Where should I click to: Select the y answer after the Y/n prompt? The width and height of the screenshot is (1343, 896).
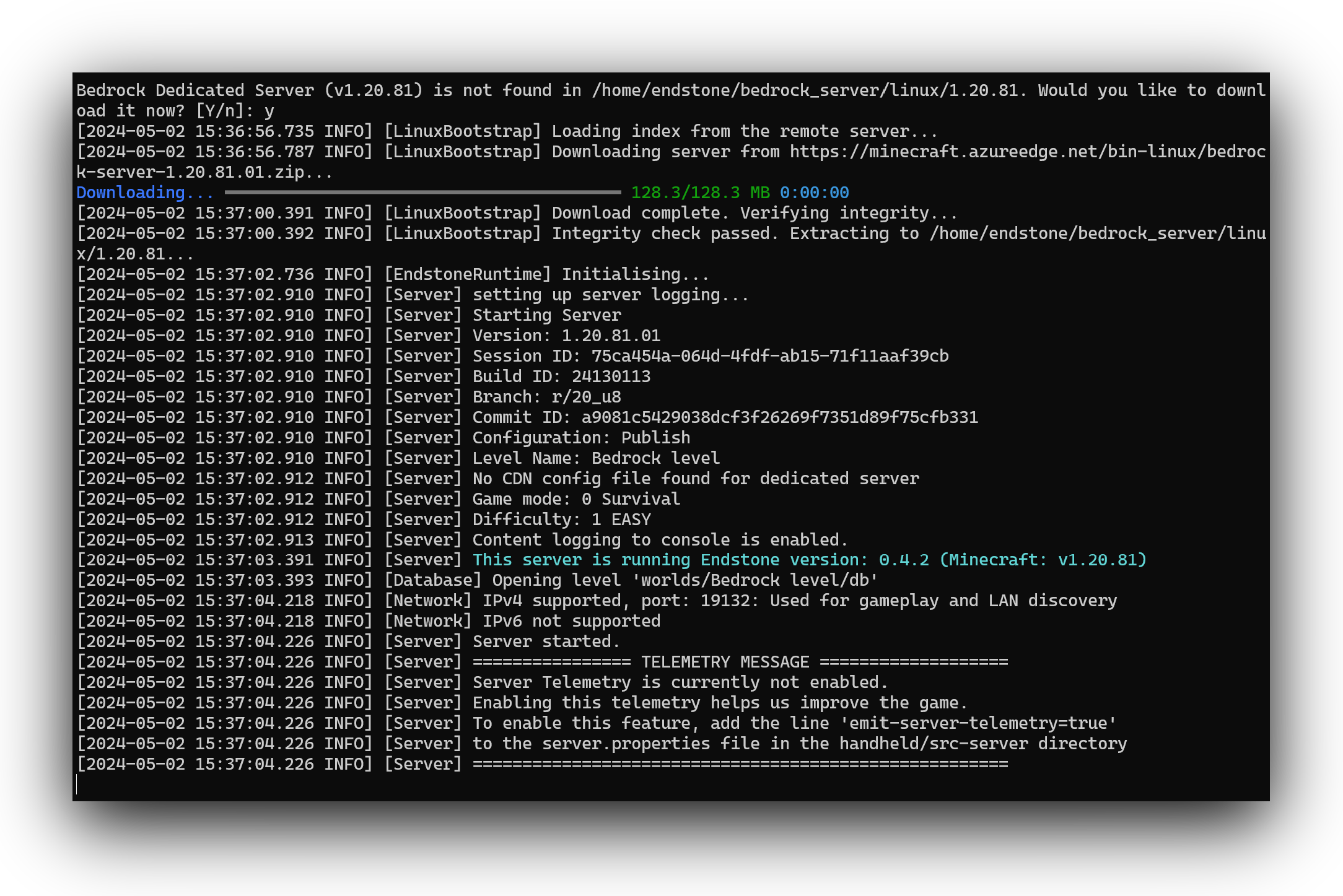coord(269,111)
